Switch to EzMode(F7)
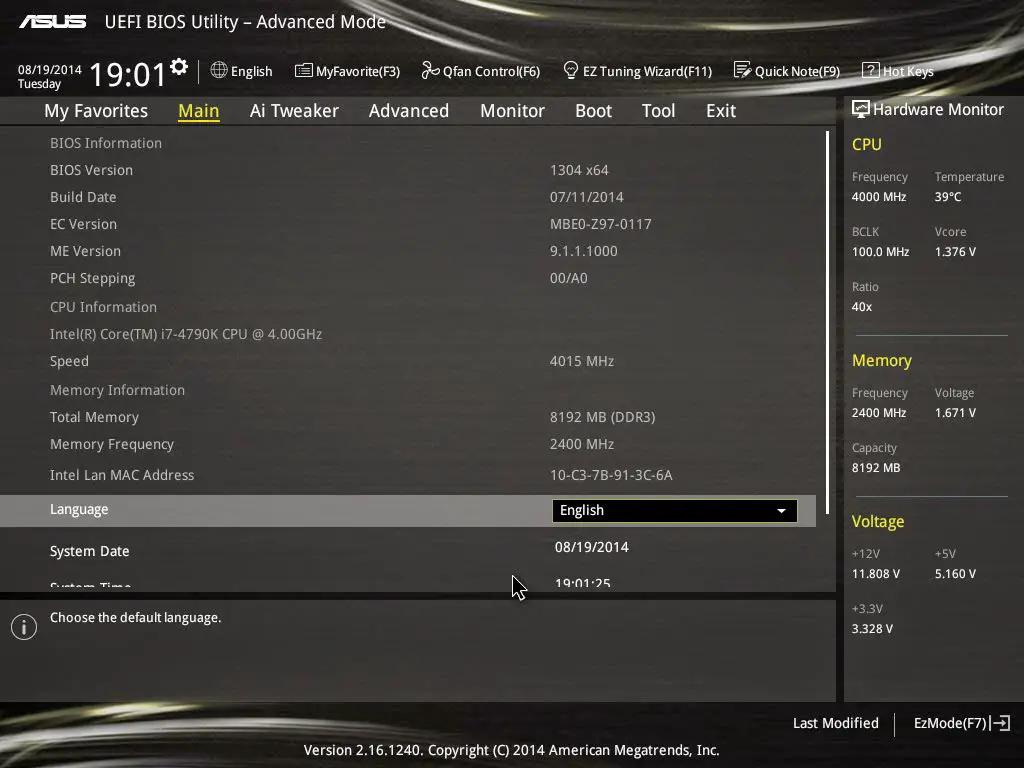Viewport: 1024px width, 768px height. pos(962,724)
